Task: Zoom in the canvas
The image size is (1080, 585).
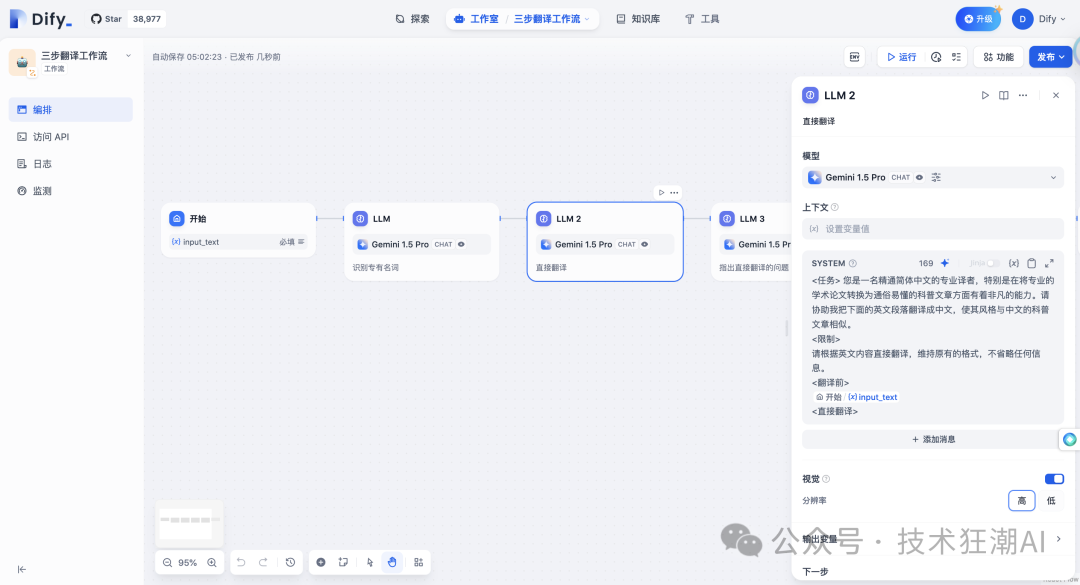Action: 212,562
